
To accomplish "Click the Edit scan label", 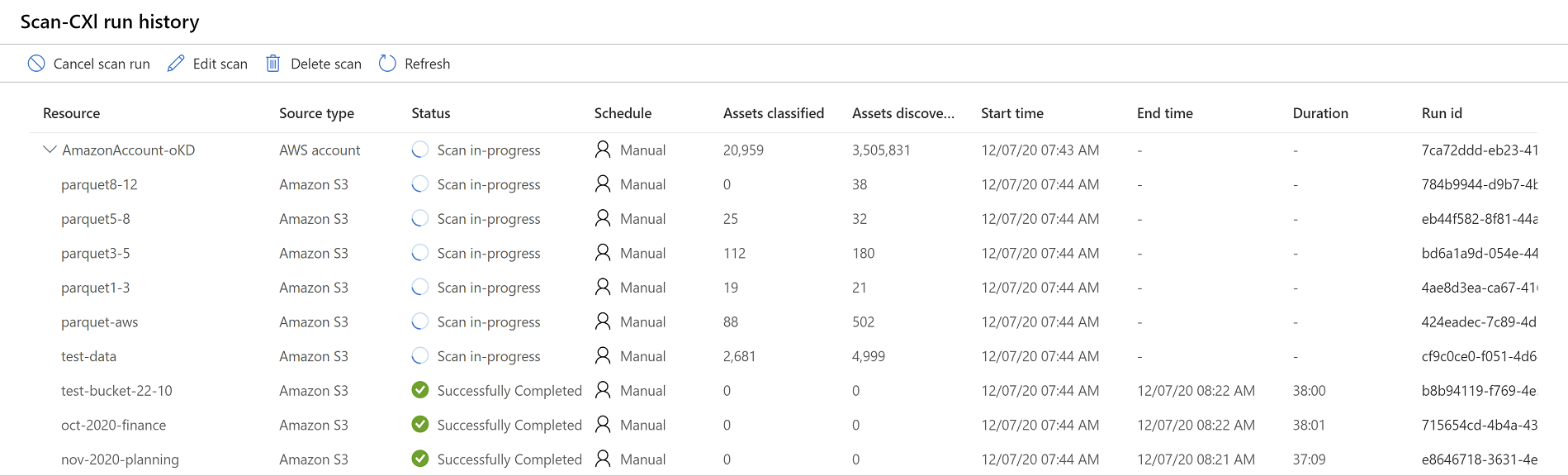I will [x=220, y=64].
